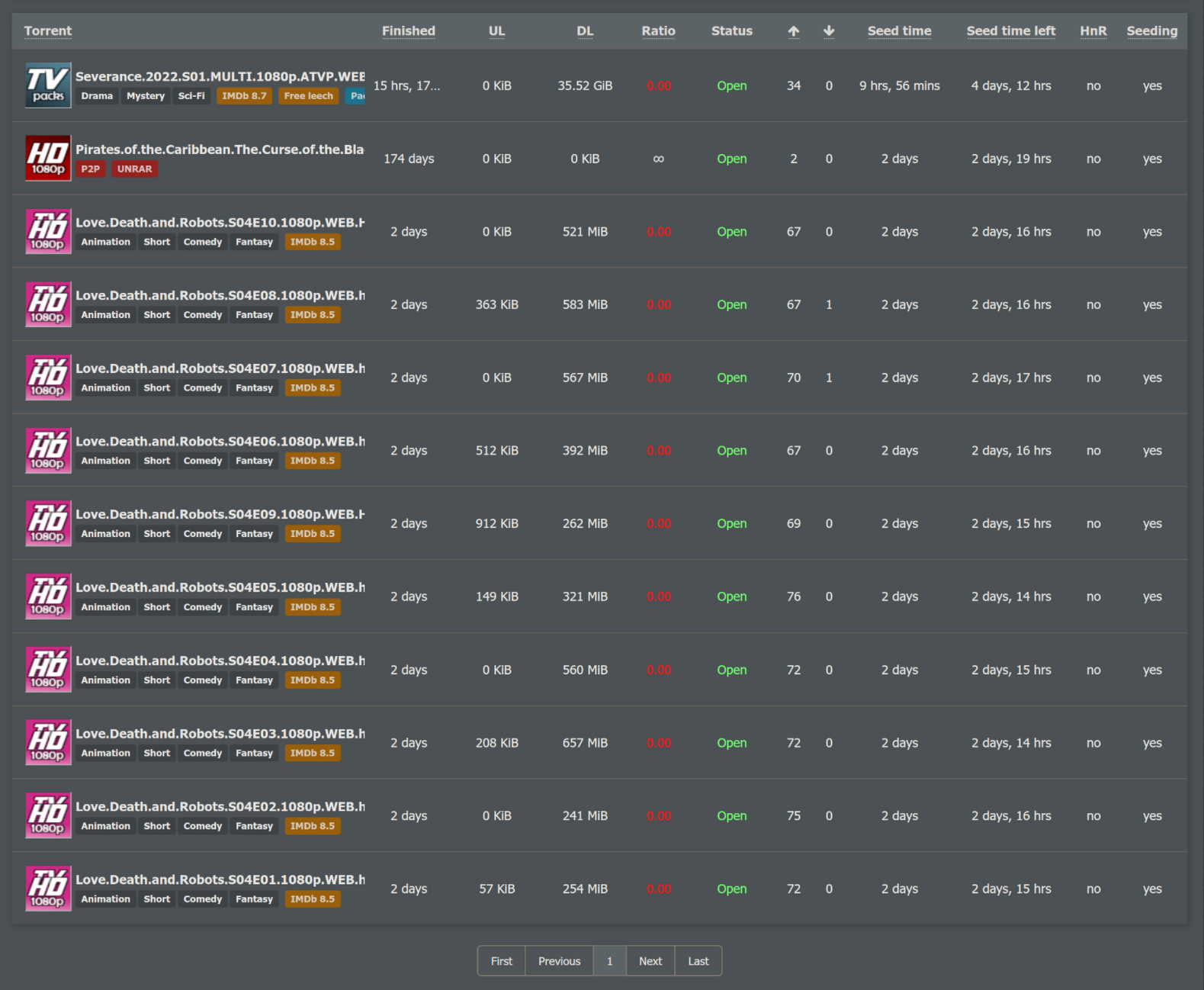This screenshot has width=1204, height=990.
Task: Click the TV HD icon for S04E03
Action: point(48,743)
